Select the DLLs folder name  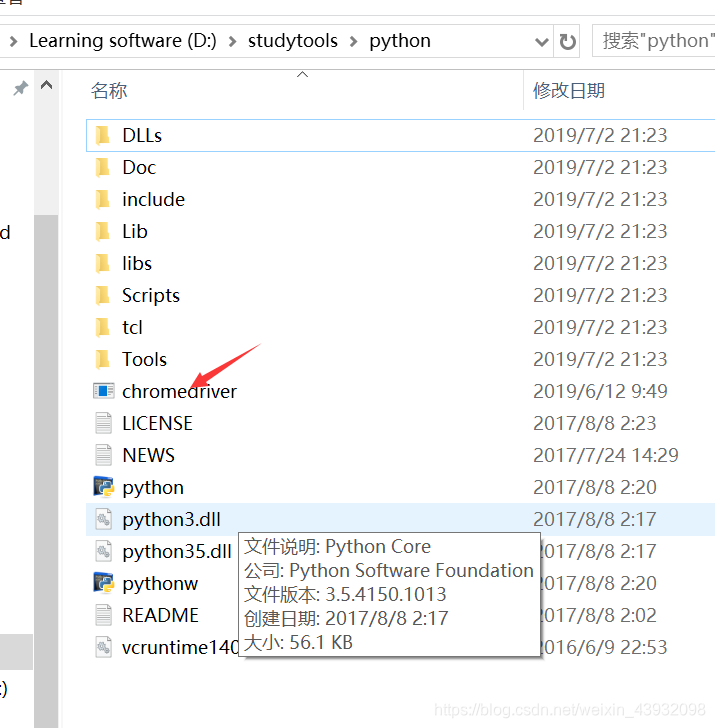point(142,136)
